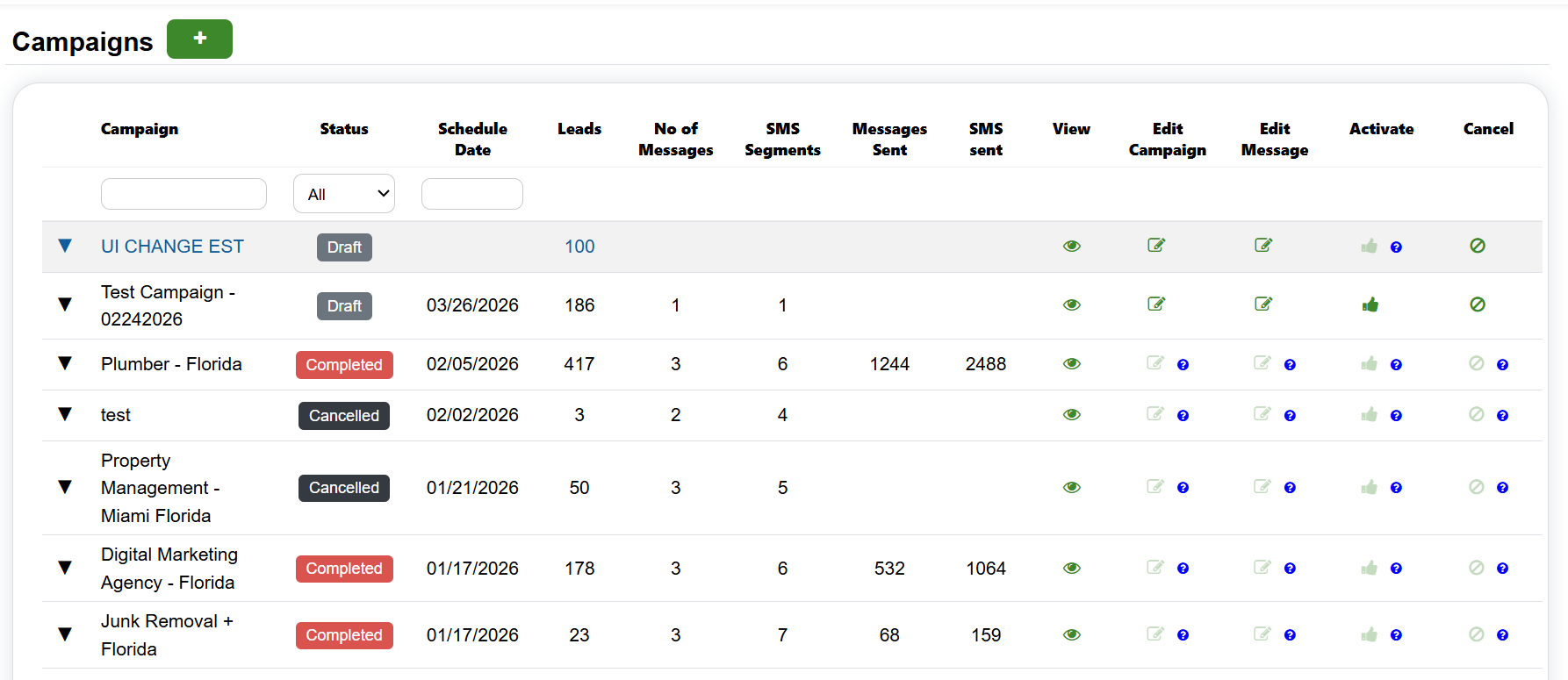Edit the Test Campaign - 02242026 campaign

click(1156, 304)
